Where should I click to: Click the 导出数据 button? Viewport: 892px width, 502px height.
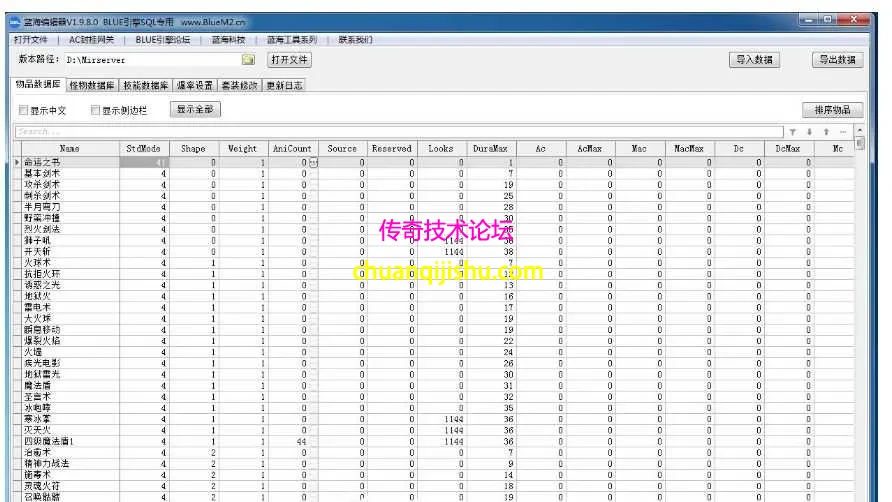pos(837,60)
